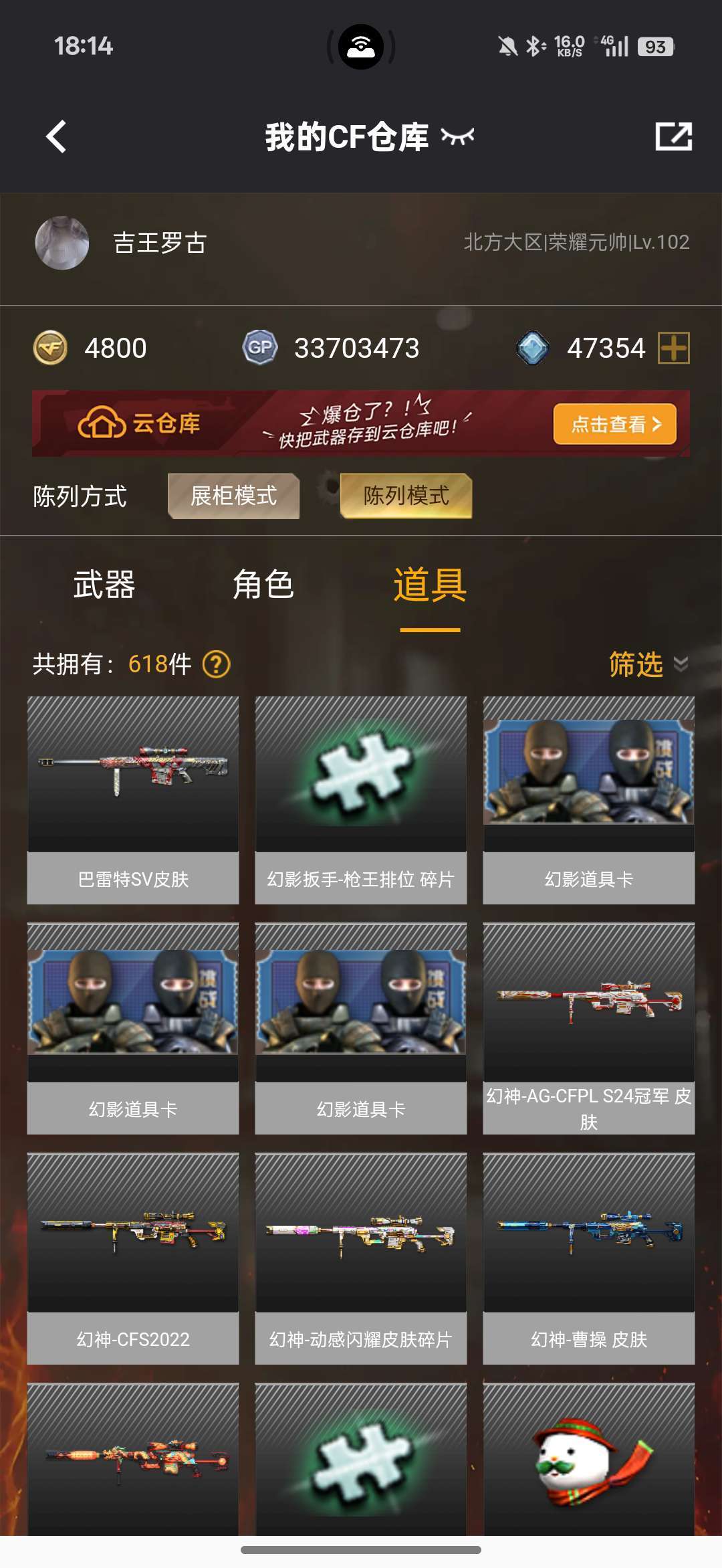Tap the diamond add plus icon
Screen dimensions: 722x1568
[x=674, y=348]
